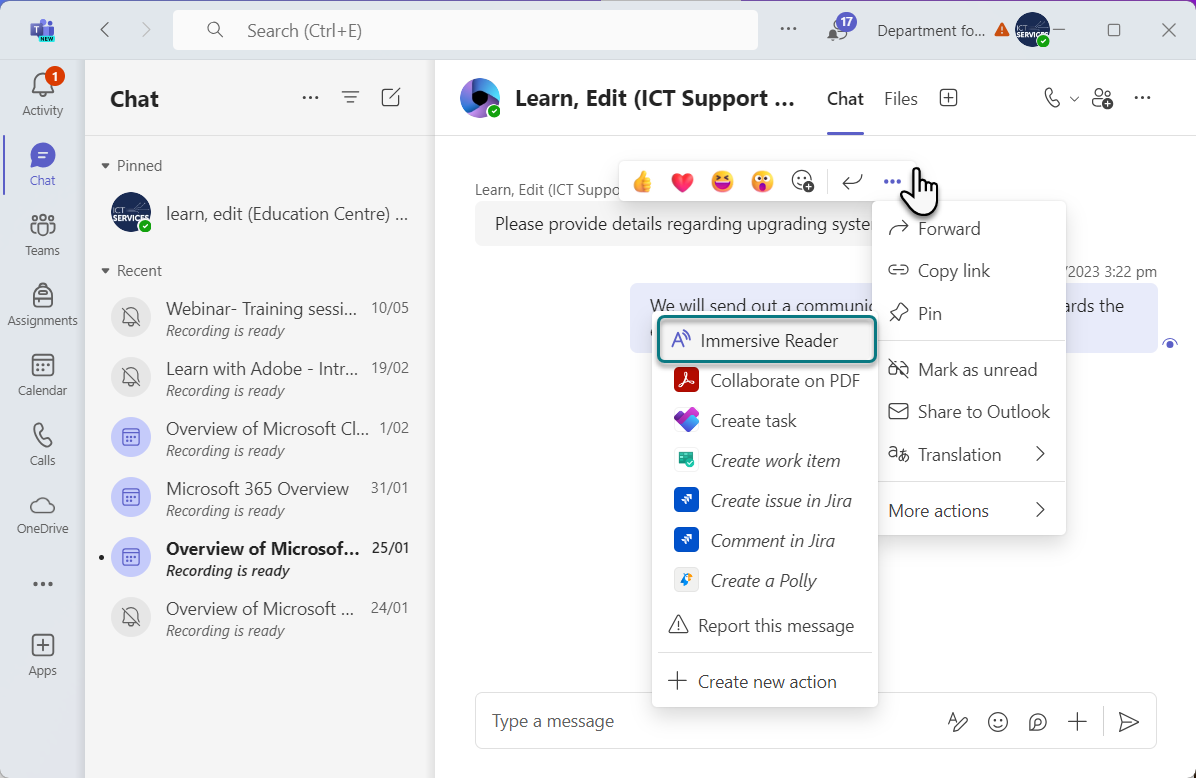
Task: Open the notifications bell
Action: pos(838,31)
